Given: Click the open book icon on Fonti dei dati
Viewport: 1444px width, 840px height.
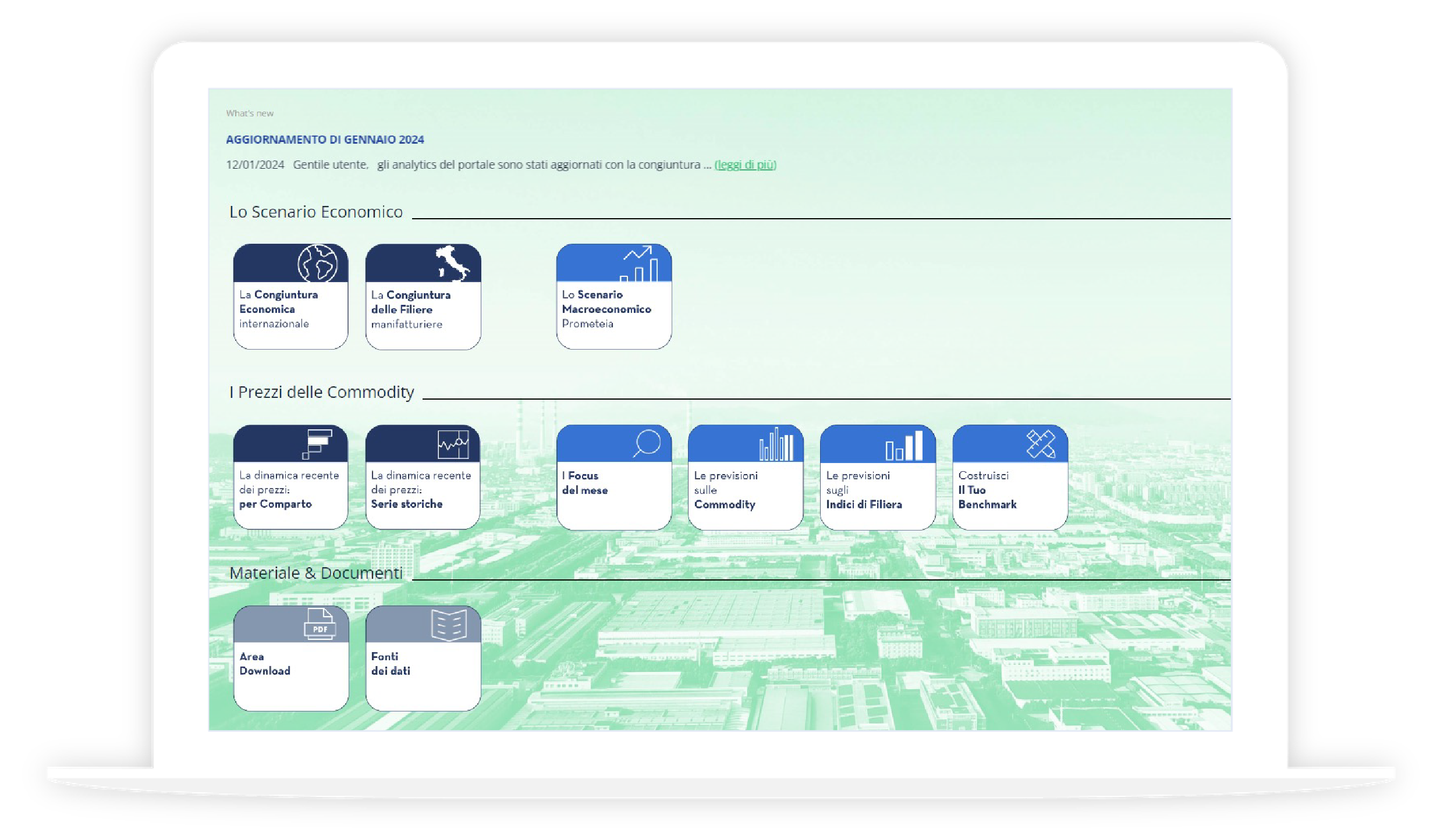Looking at the screenshot, I should pyautogui.click(x=449, y=625).
